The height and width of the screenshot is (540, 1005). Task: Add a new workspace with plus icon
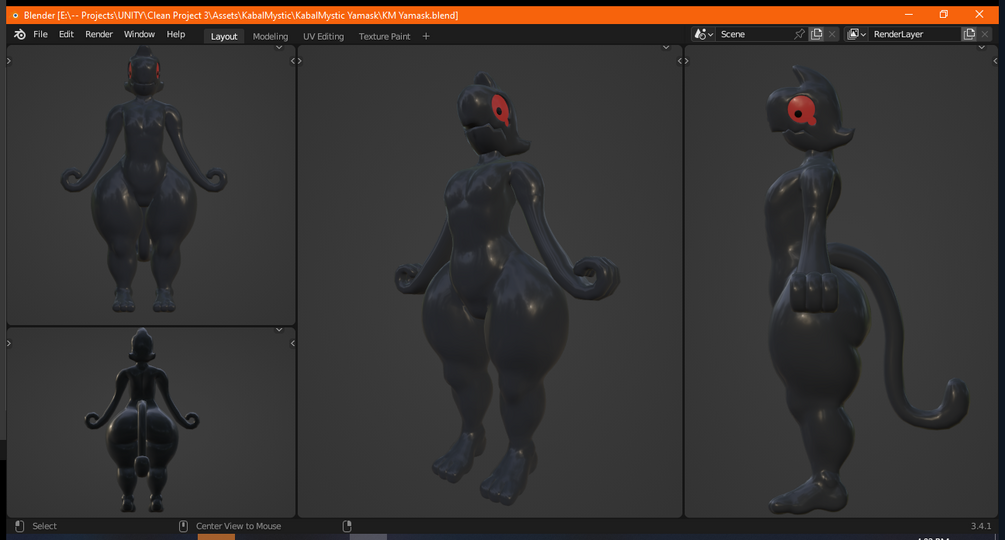pos(426,37)
